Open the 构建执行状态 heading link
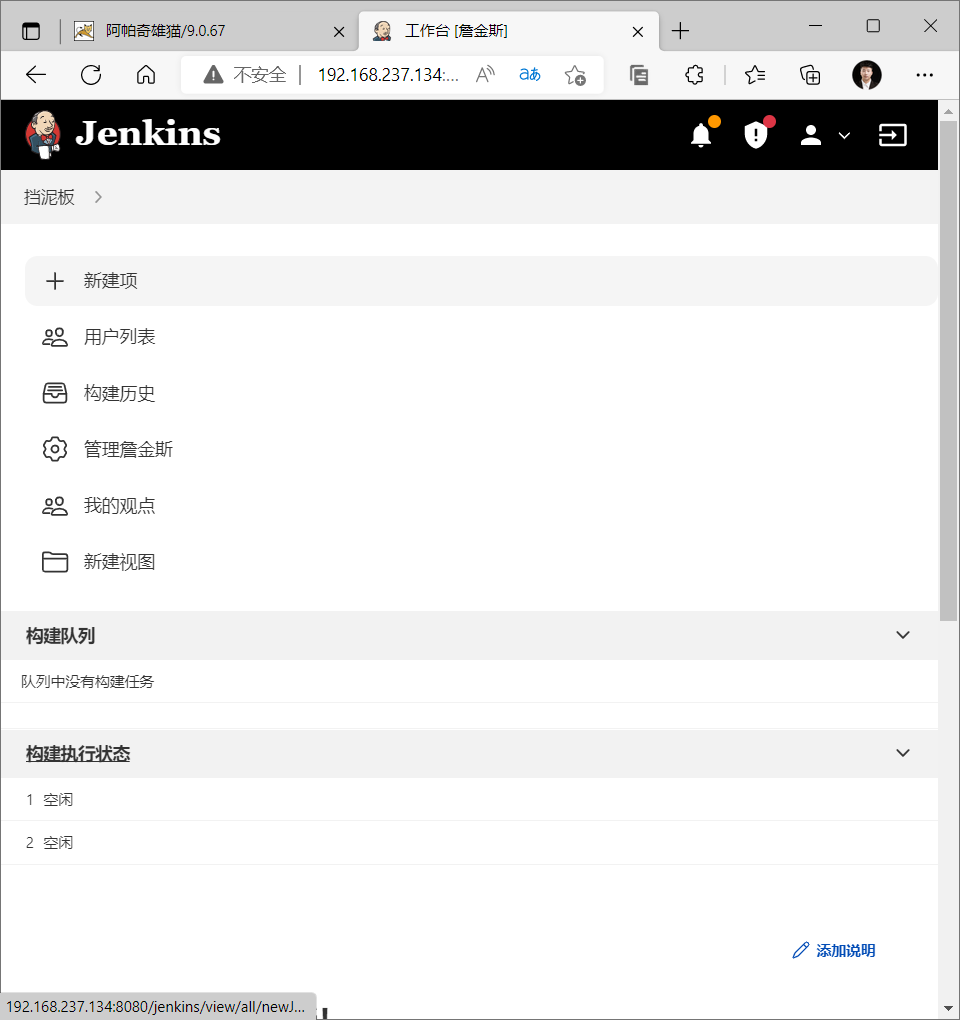The image size is (960, 1020). click(x=78, y=753)
